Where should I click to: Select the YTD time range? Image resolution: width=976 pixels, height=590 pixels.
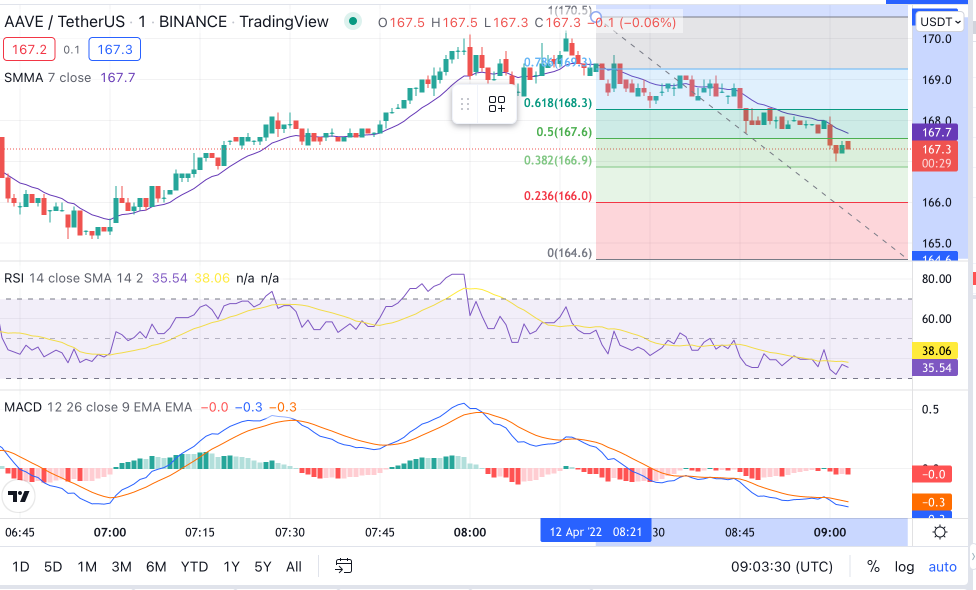pyautogui.click(x=194, y=566)
